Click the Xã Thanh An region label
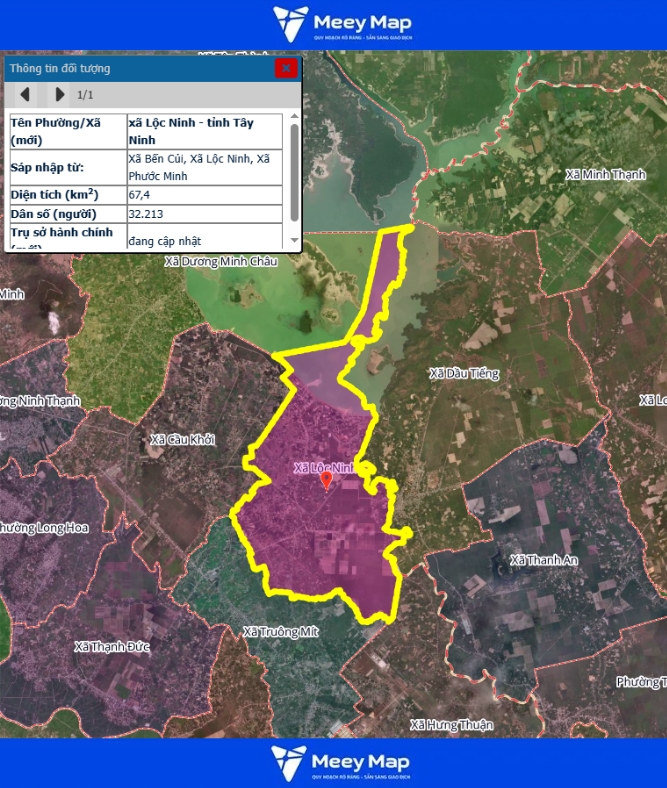The height and width of the screenshot is (788, 667). point(543,560)
